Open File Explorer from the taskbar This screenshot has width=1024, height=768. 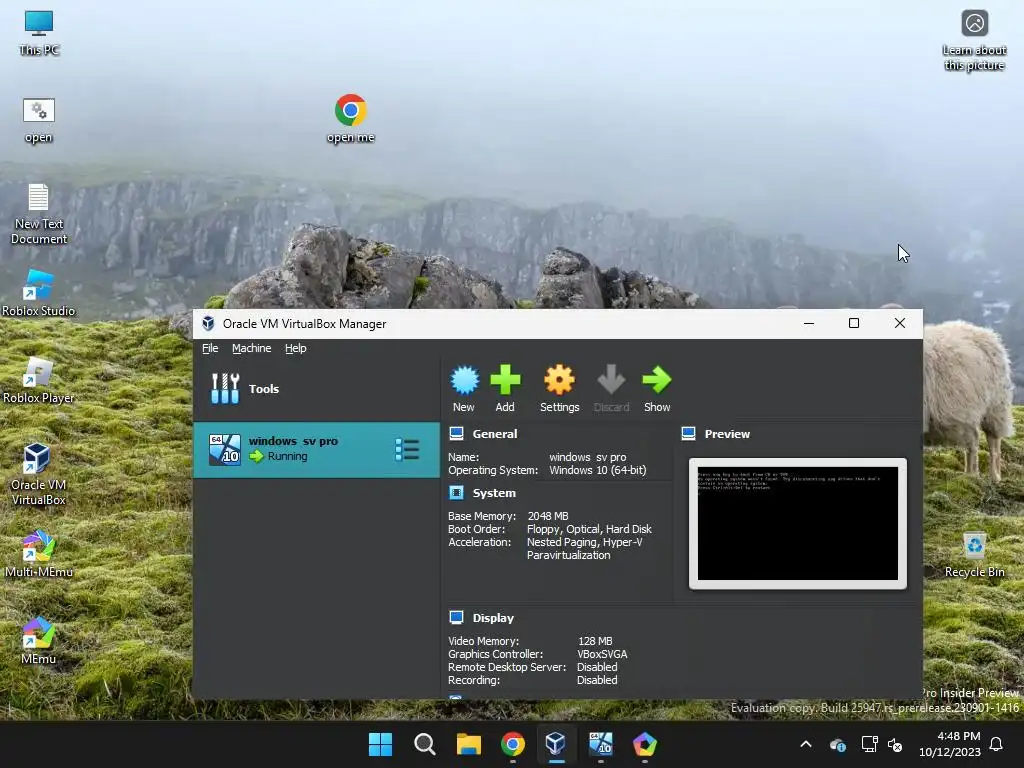[x=468, y=744]
